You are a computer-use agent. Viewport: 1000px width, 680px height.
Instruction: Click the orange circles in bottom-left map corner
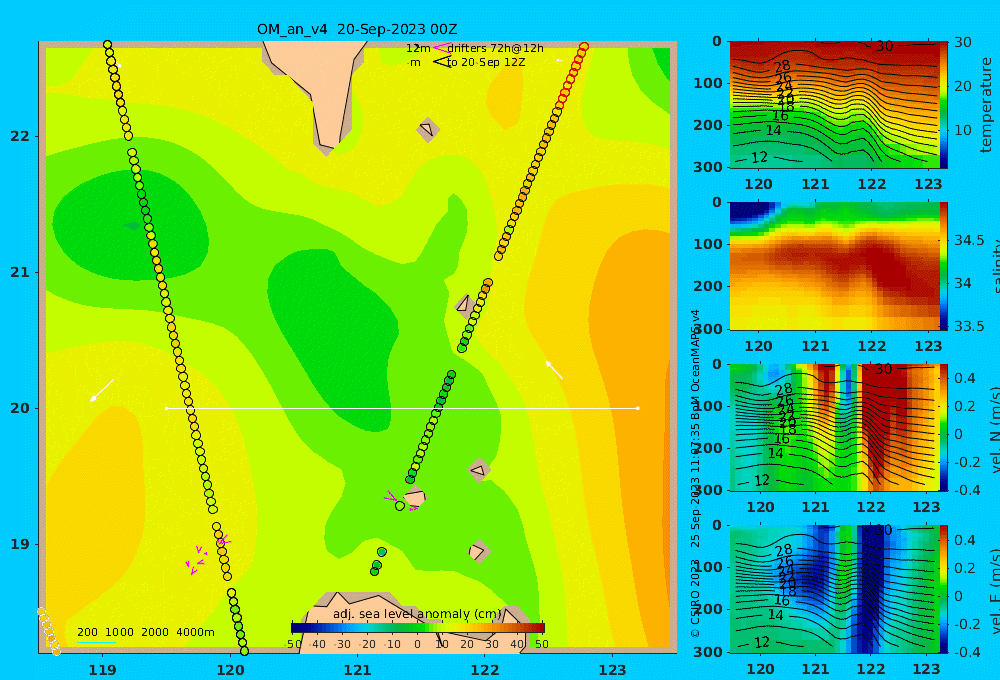tap(48, 631)
